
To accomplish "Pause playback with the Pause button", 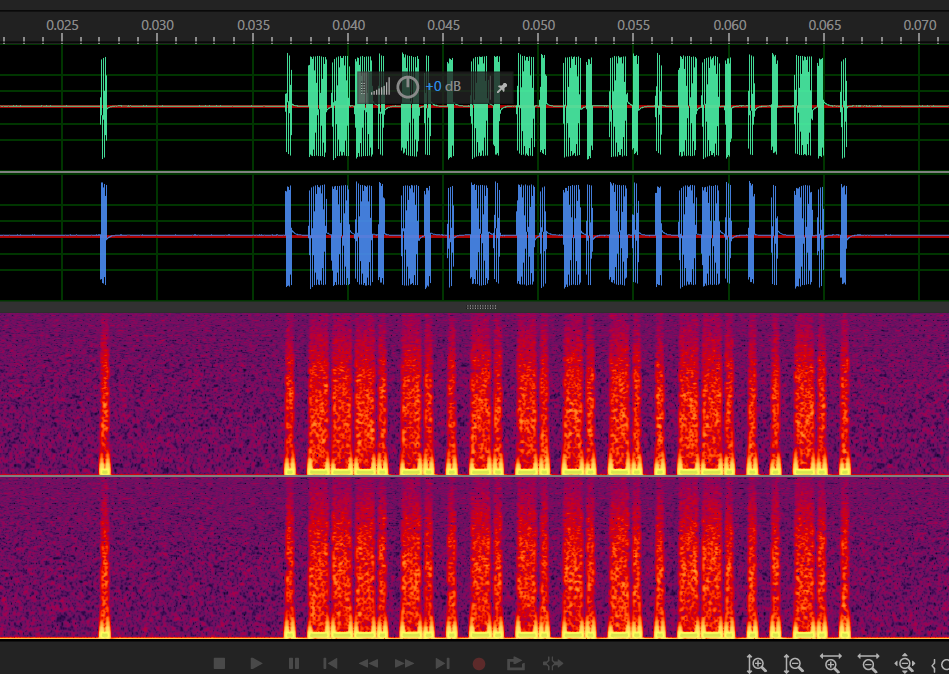I will pos(293,663).
